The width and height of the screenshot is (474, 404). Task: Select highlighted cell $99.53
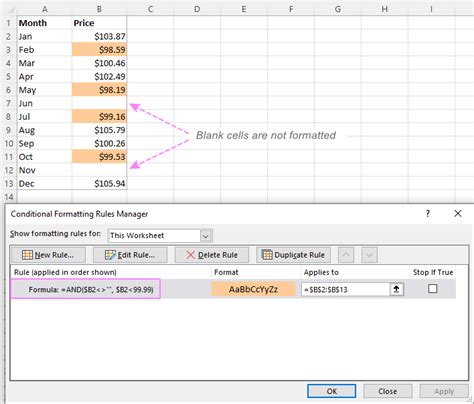[99, 157]
